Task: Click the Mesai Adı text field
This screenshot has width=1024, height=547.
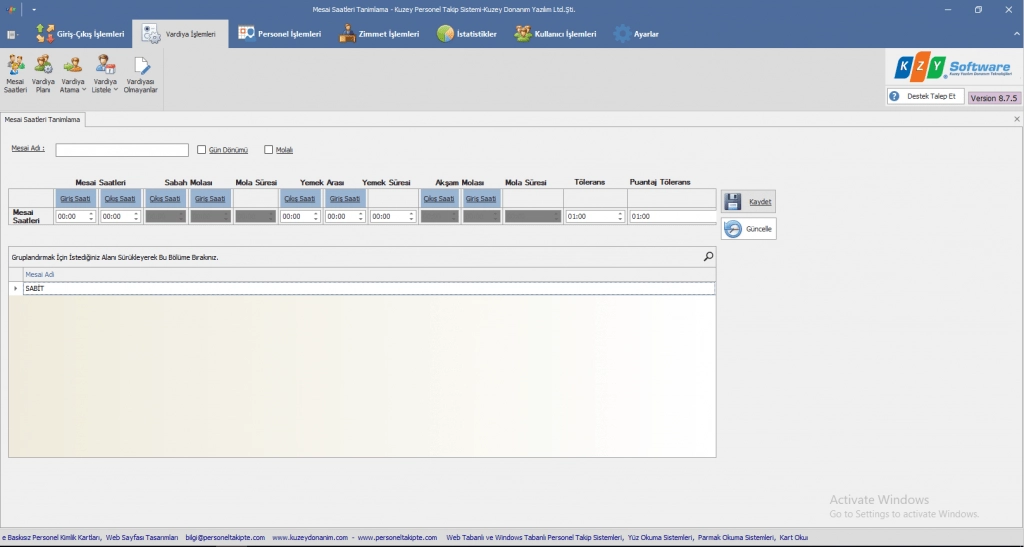Action: coord(122,150)
